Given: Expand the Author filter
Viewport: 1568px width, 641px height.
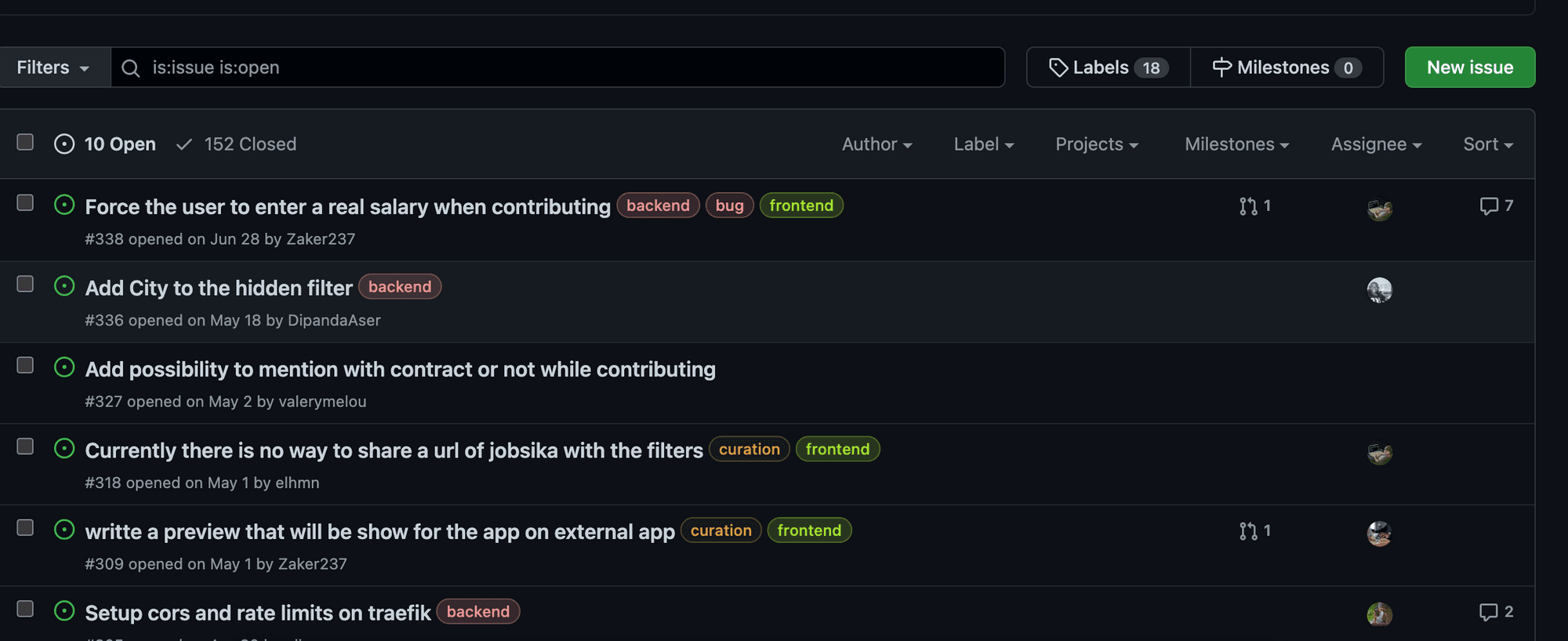Looking at the screenshot, I should click(877, 144).
